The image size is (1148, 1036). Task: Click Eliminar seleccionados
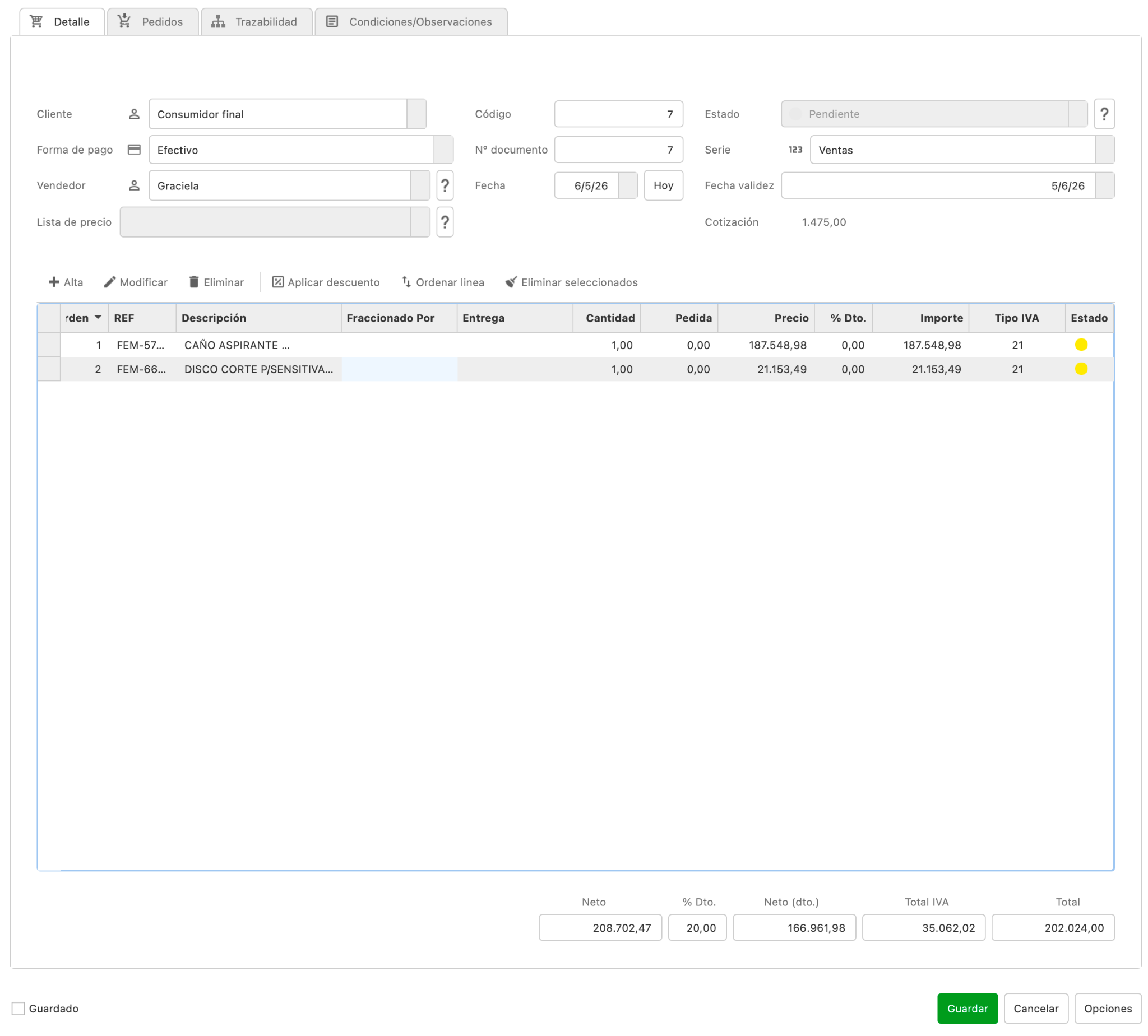pos(571,282)
